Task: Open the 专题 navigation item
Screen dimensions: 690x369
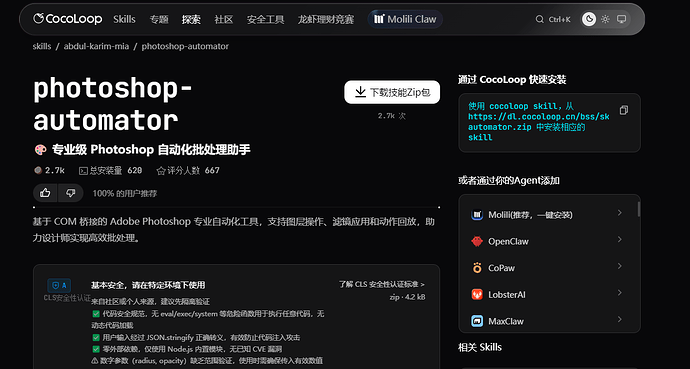Action: click(x=159, y=19)
